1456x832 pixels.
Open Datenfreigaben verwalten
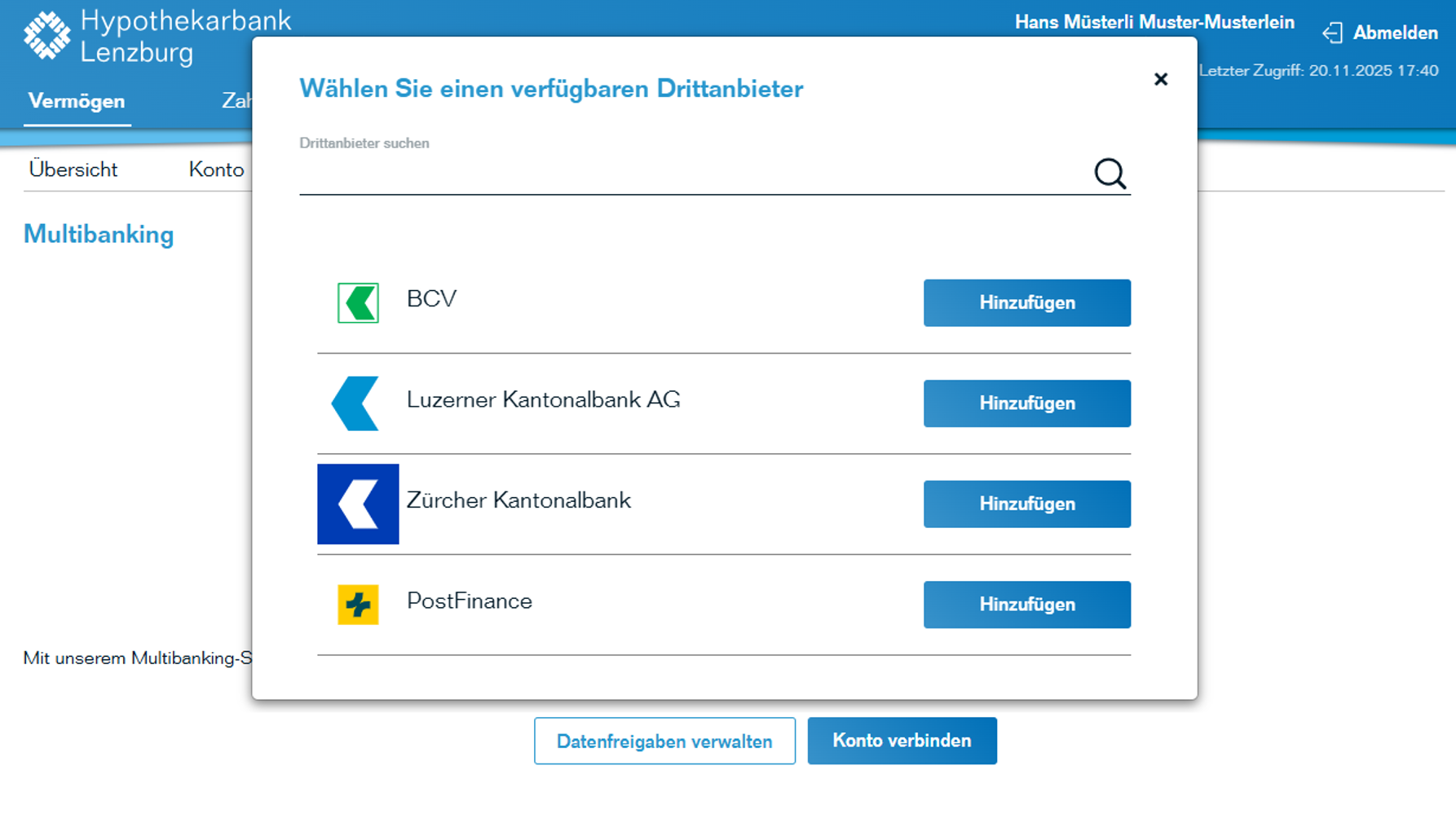(x=664, y=741)
